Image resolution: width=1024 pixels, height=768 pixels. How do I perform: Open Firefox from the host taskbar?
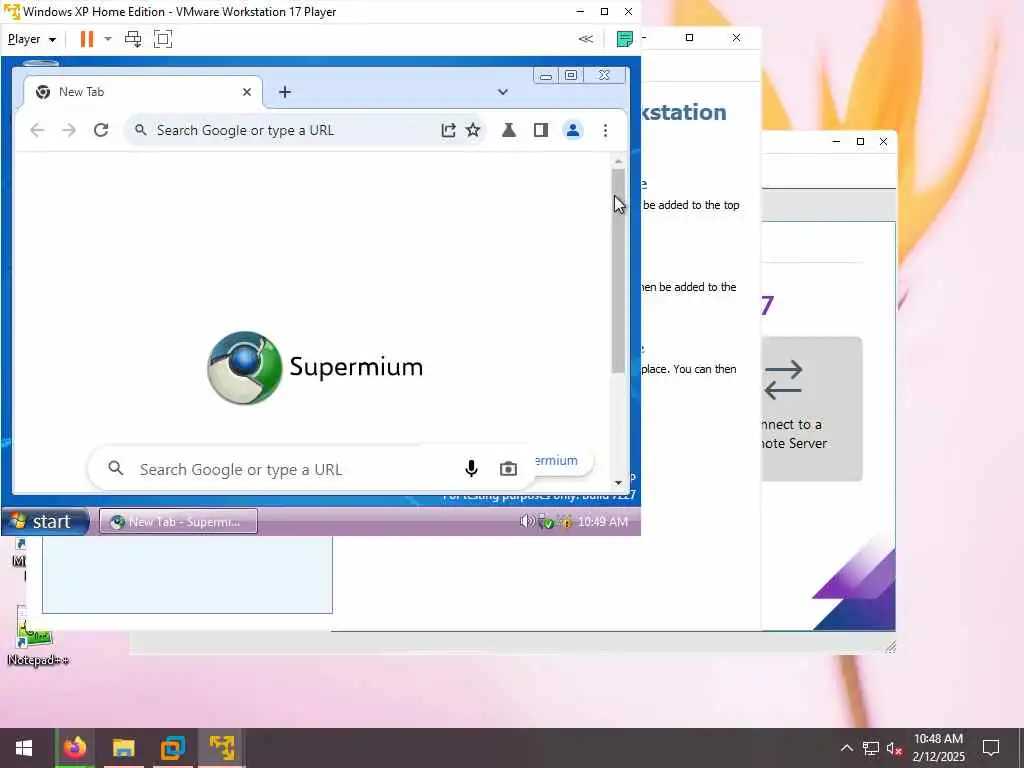(x=74, y=748)
